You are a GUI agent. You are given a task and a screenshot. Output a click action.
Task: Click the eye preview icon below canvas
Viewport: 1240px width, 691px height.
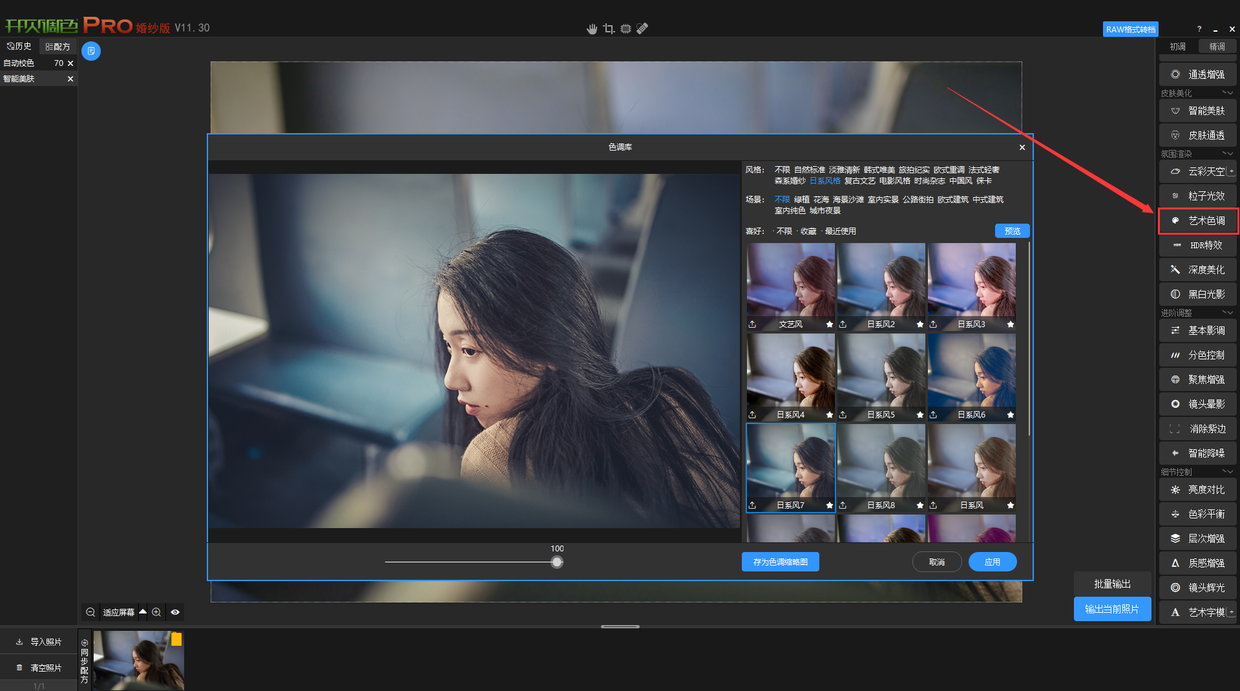pos(175,612)
